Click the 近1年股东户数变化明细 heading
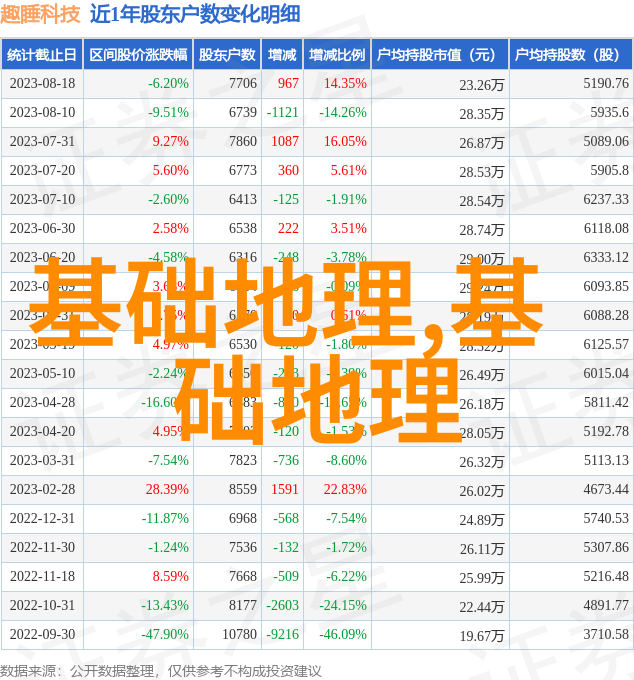Image resolution: width=634 pixels, height=680 pixels. [195, 14]
